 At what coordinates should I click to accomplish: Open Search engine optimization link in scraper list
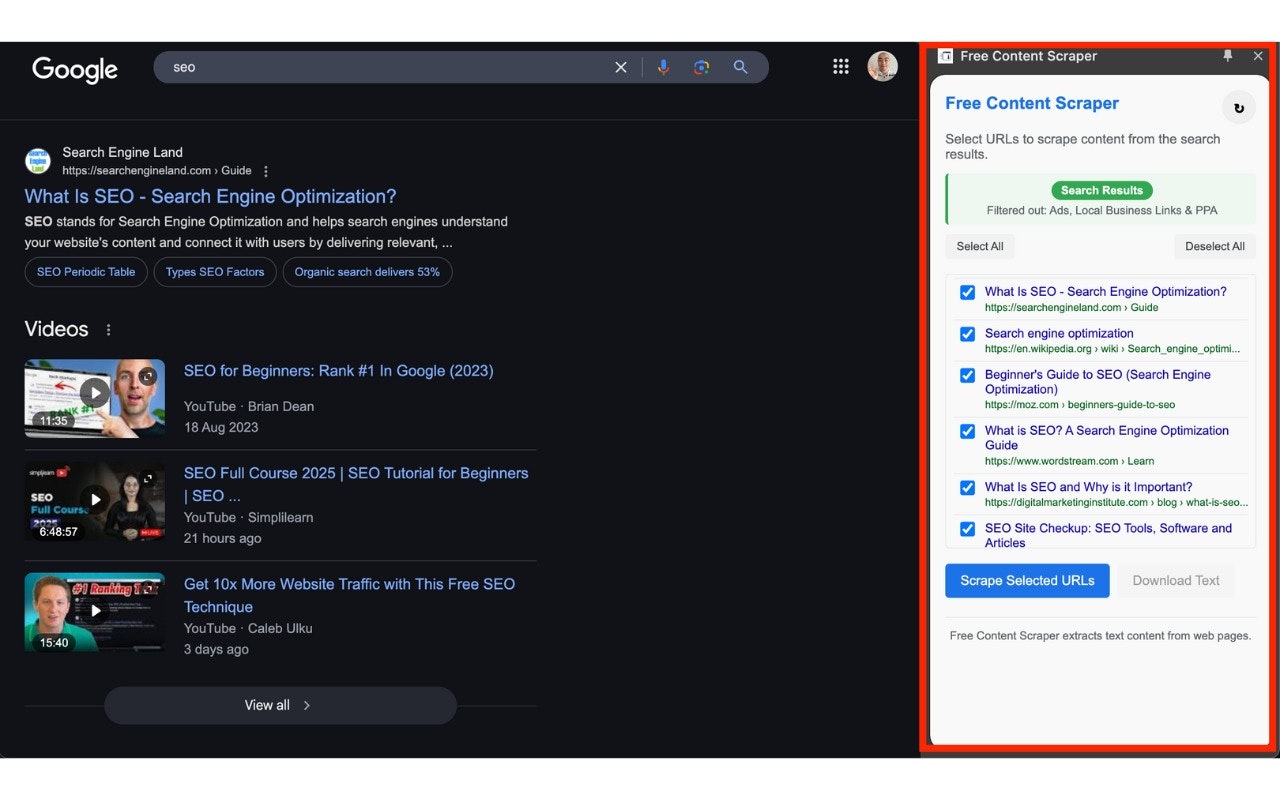click(1059, 334)
